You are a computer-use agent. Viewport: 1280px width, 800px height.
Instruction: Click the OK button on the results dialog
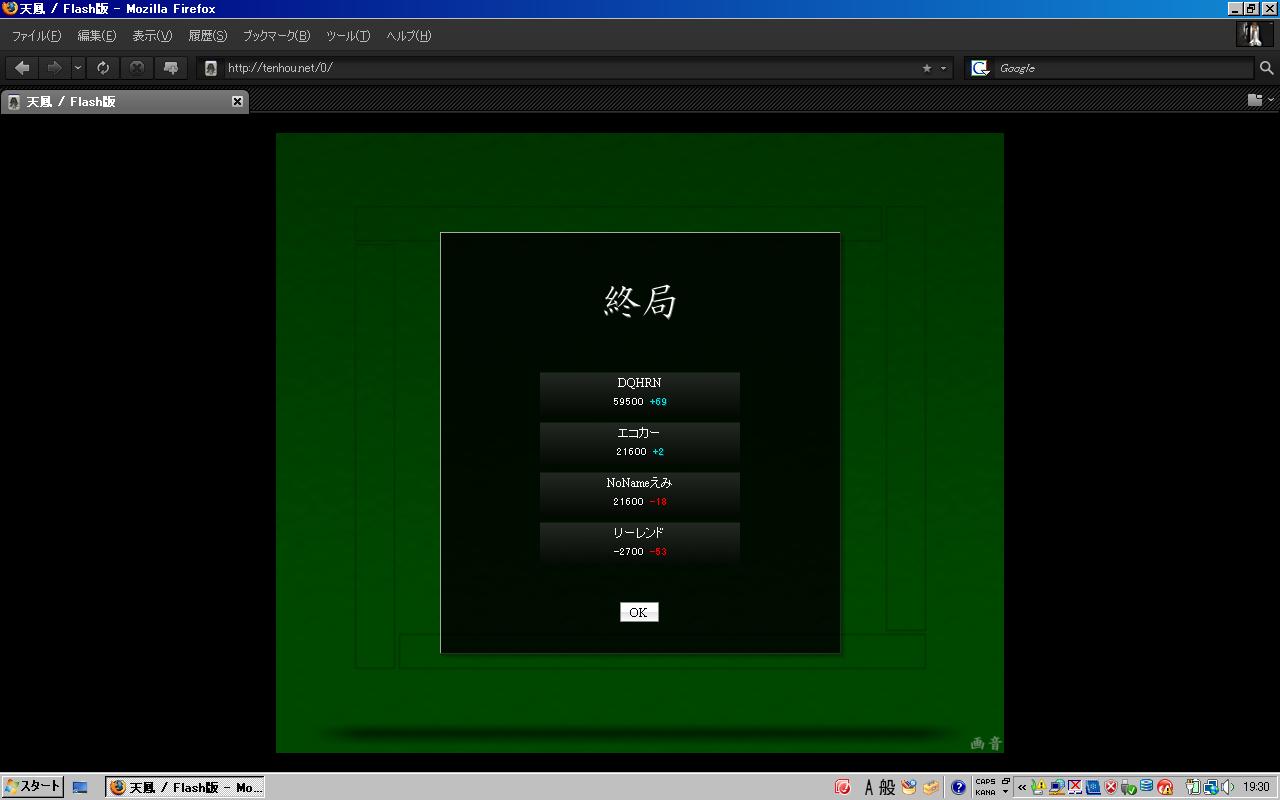pos(639,612)
